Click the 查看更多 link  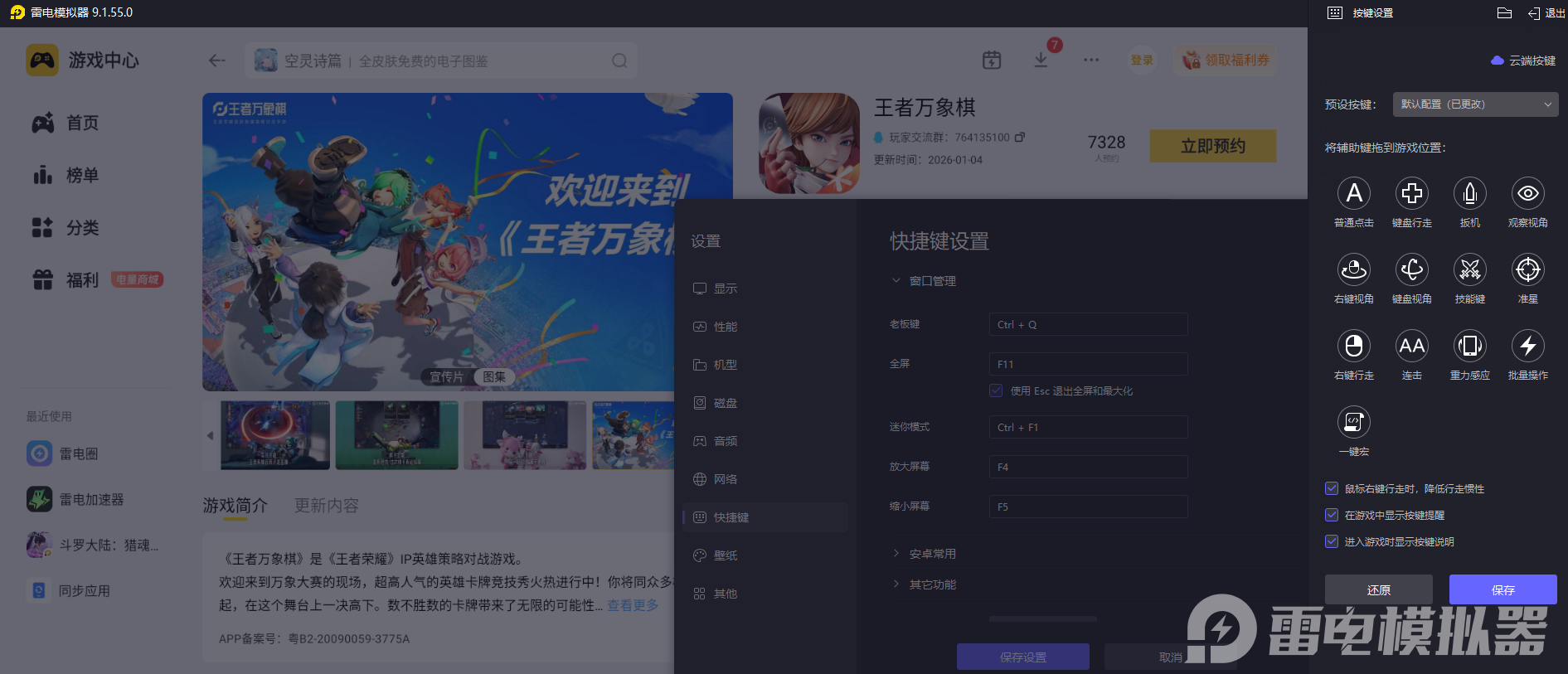(634, 605)
